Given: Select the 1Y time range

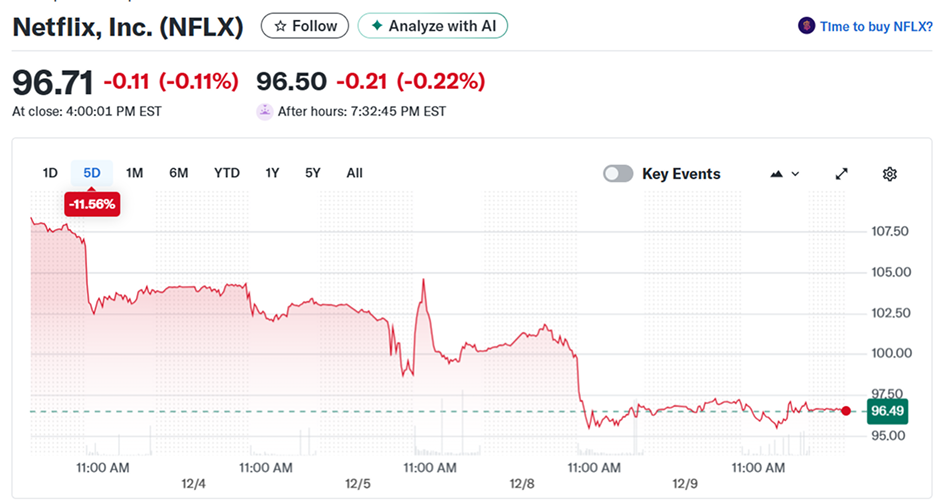Looking at the screenshot, I should (272, 173).
